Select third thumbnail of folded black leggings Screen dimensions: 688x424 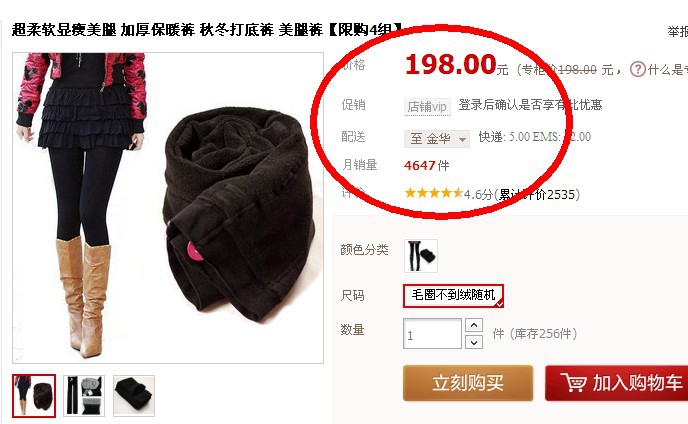(x=134, y=395)
